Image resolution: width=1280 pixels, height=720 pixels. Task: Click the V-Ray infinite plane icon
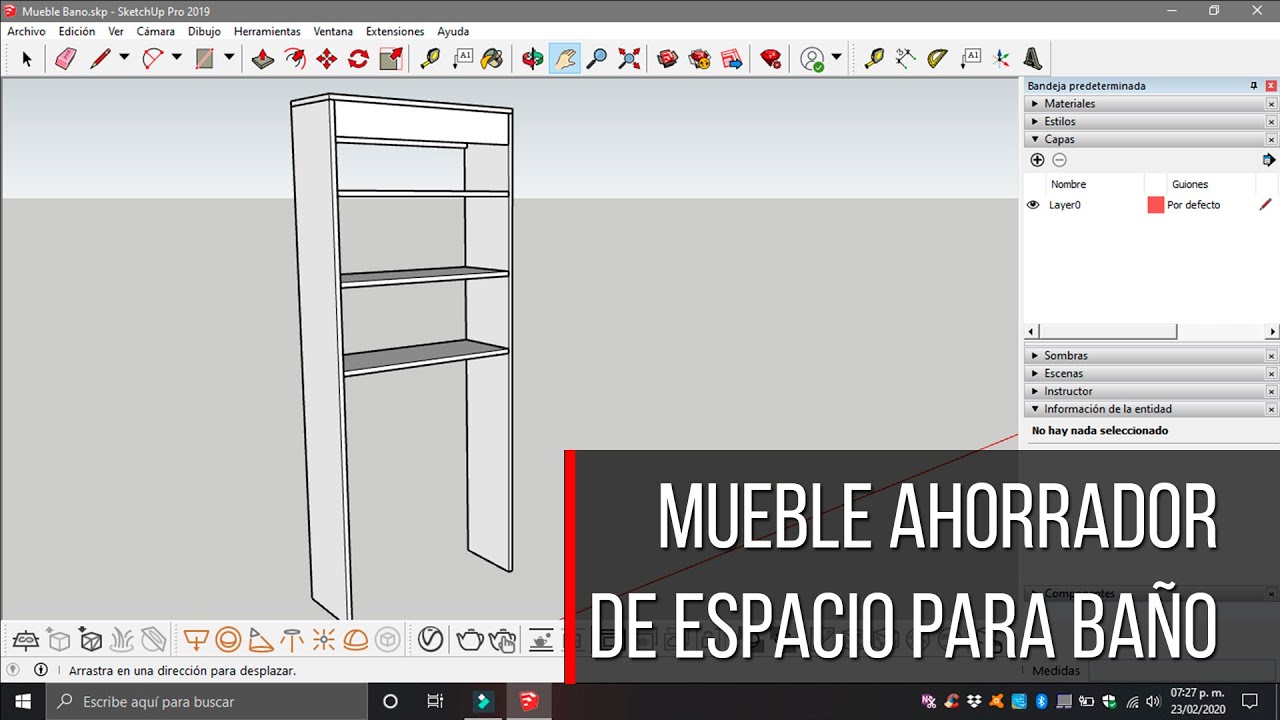[24, 639]
